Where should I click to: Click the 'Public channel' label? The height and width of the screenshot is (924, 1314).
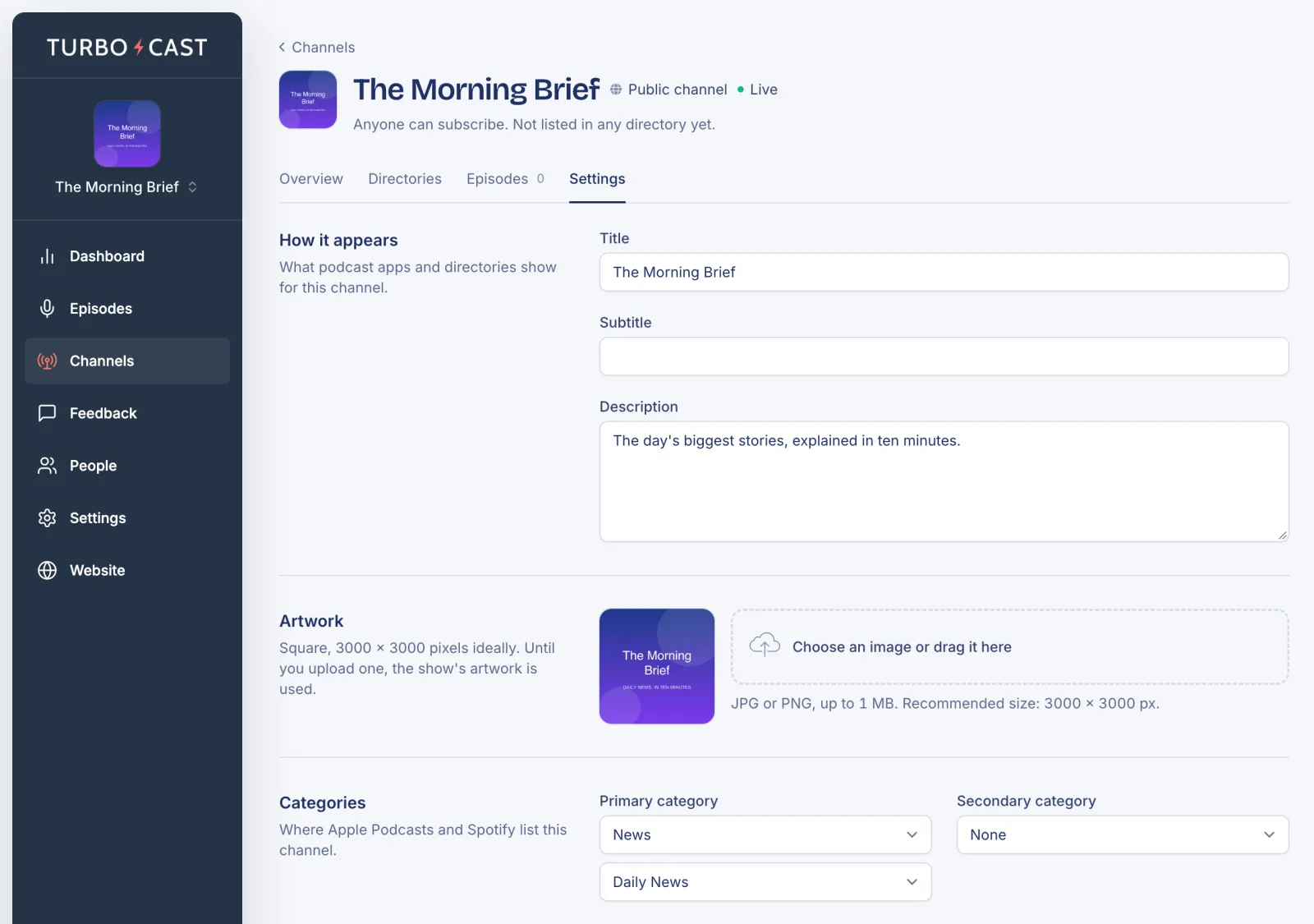point(678,90)
